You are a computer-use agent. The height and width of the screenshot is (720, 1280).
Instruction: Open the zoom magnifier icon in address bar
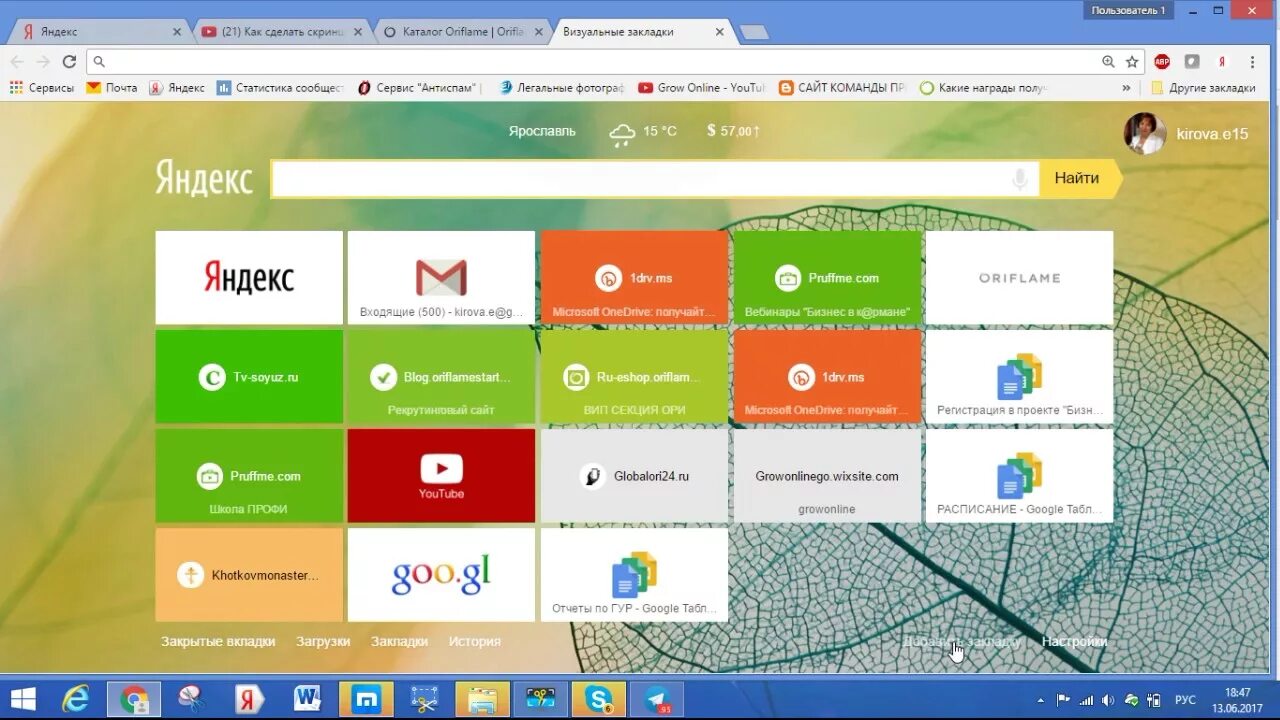click(1108, 61)
